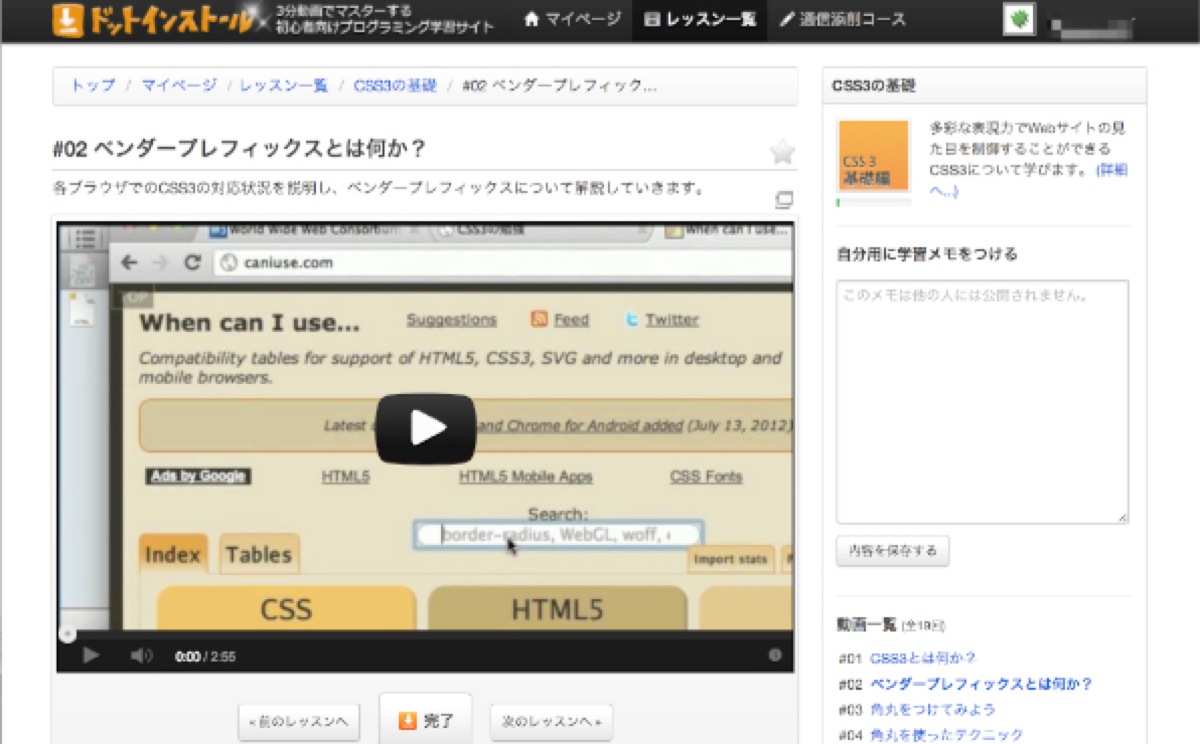
Task: Mute the video with the speaker icon
Action: 141,656
